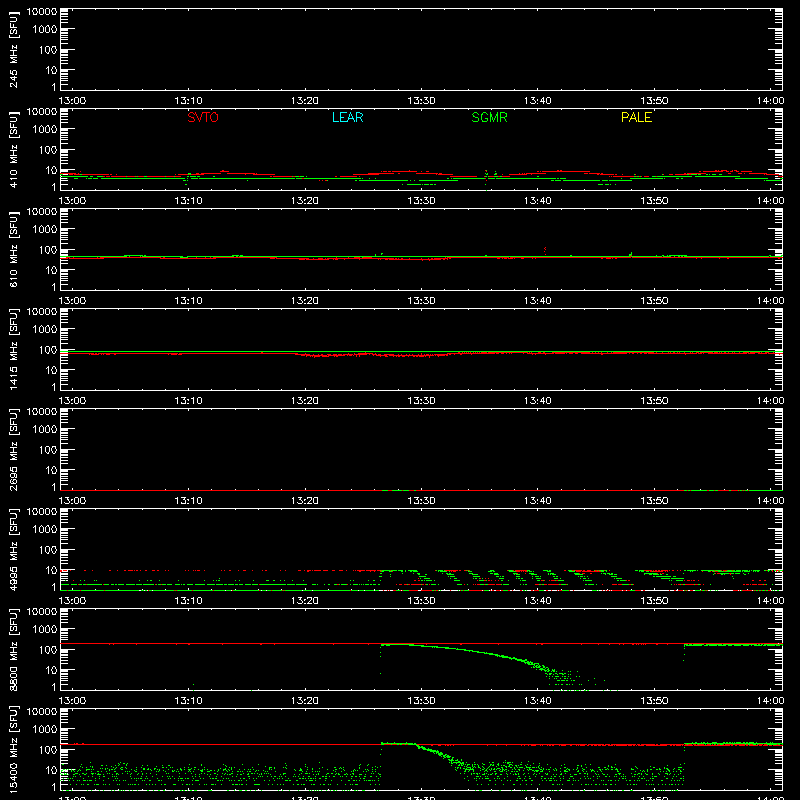
Task: Click 13:20 time label under 1415 MHz panel
Action: (305, 401)
